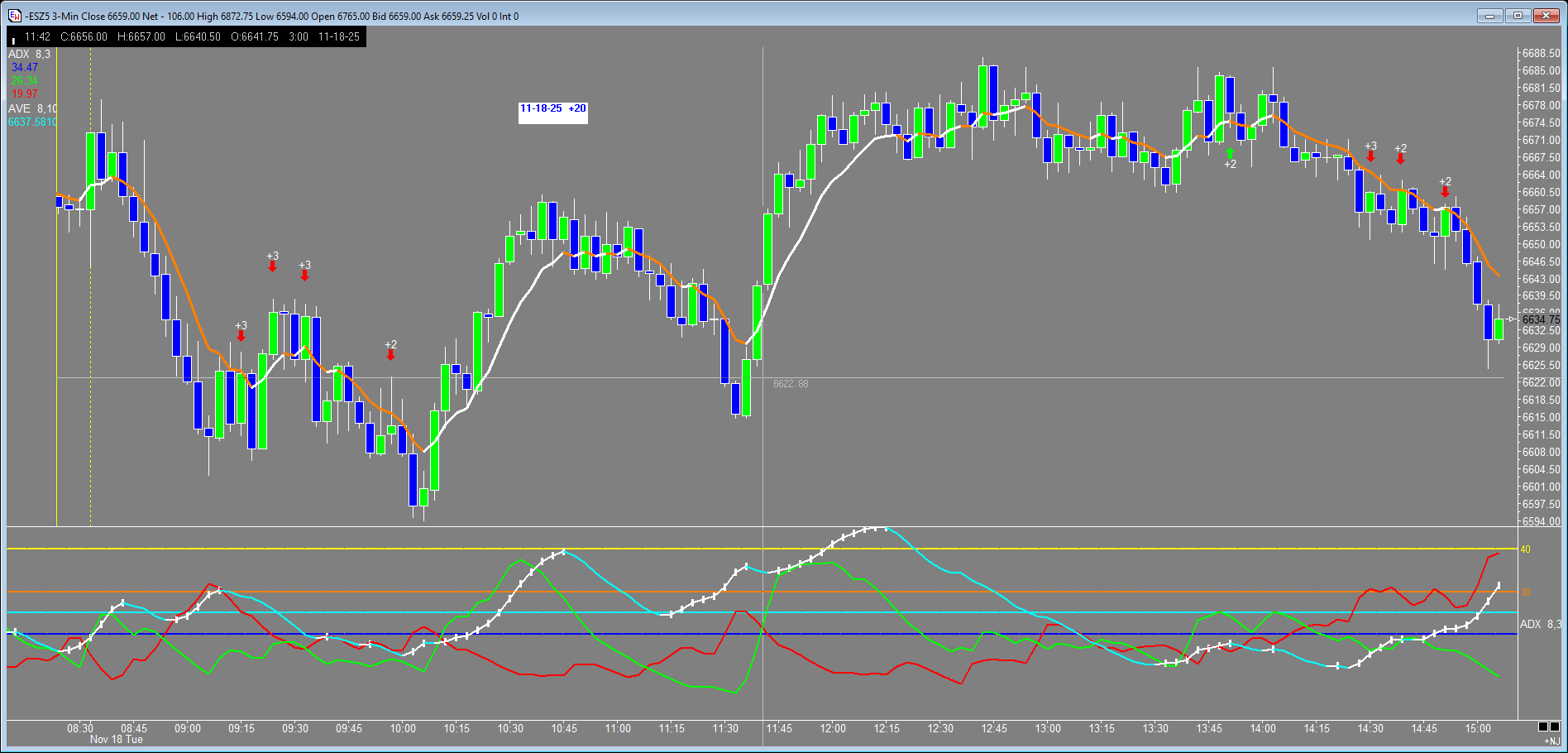The image size is (1568, 753).
Task: Click the right black square at bottom-right corner
Action: tap(1555, 727)
